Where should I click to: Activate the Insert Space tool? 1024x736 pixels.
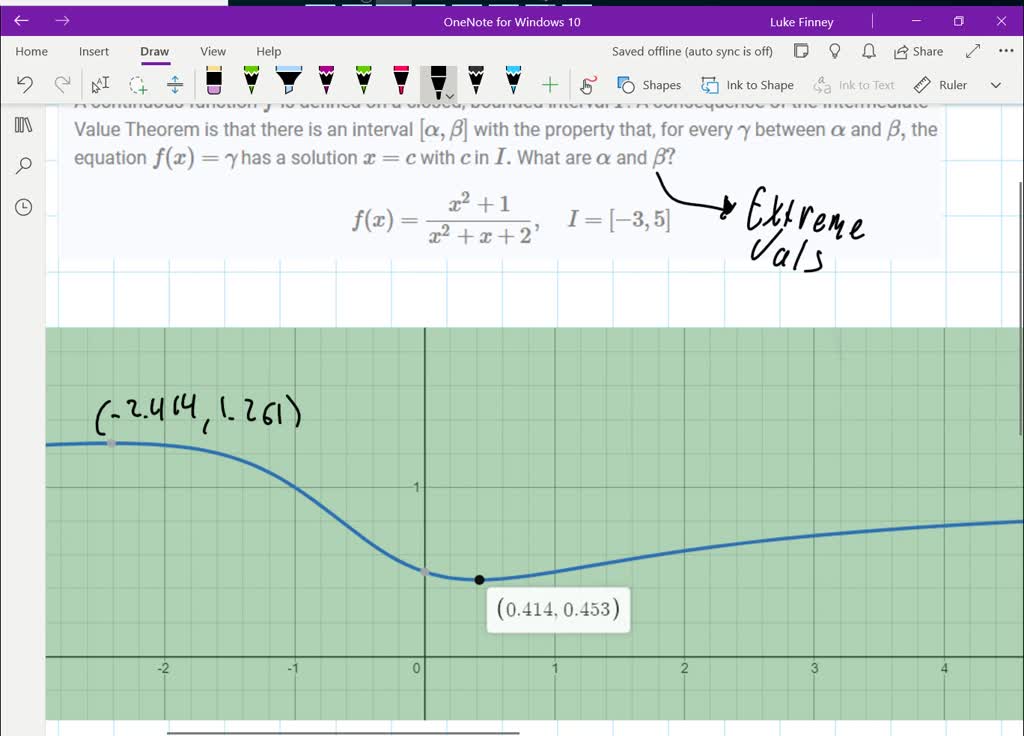[175, 85]
